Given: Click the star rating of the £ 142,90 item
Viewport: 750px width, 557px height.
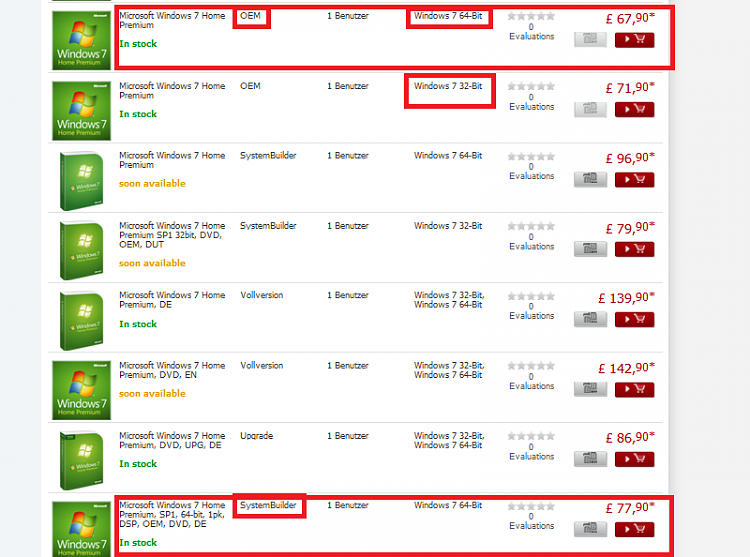Looking at the screenshot, I should [x=531, y=366].
